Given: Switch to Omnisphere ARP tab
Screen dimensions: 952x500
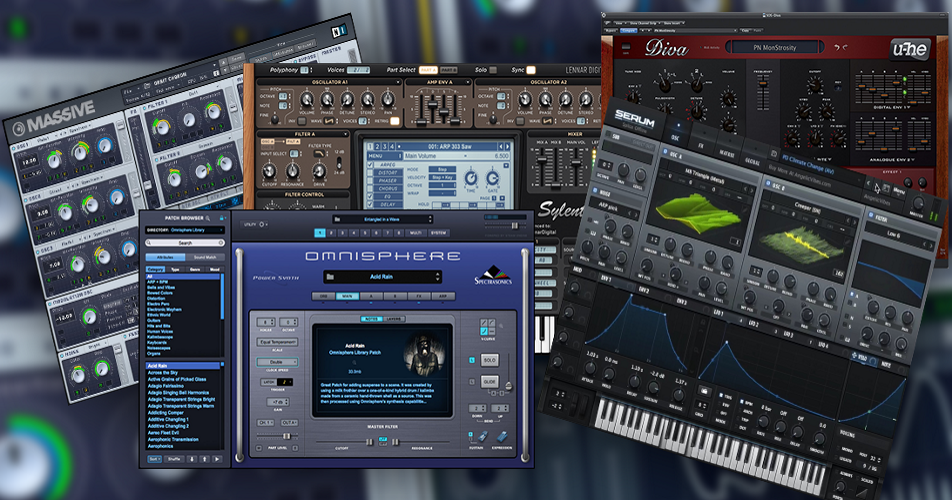Looking at the screenshot, I should (443, 296).
